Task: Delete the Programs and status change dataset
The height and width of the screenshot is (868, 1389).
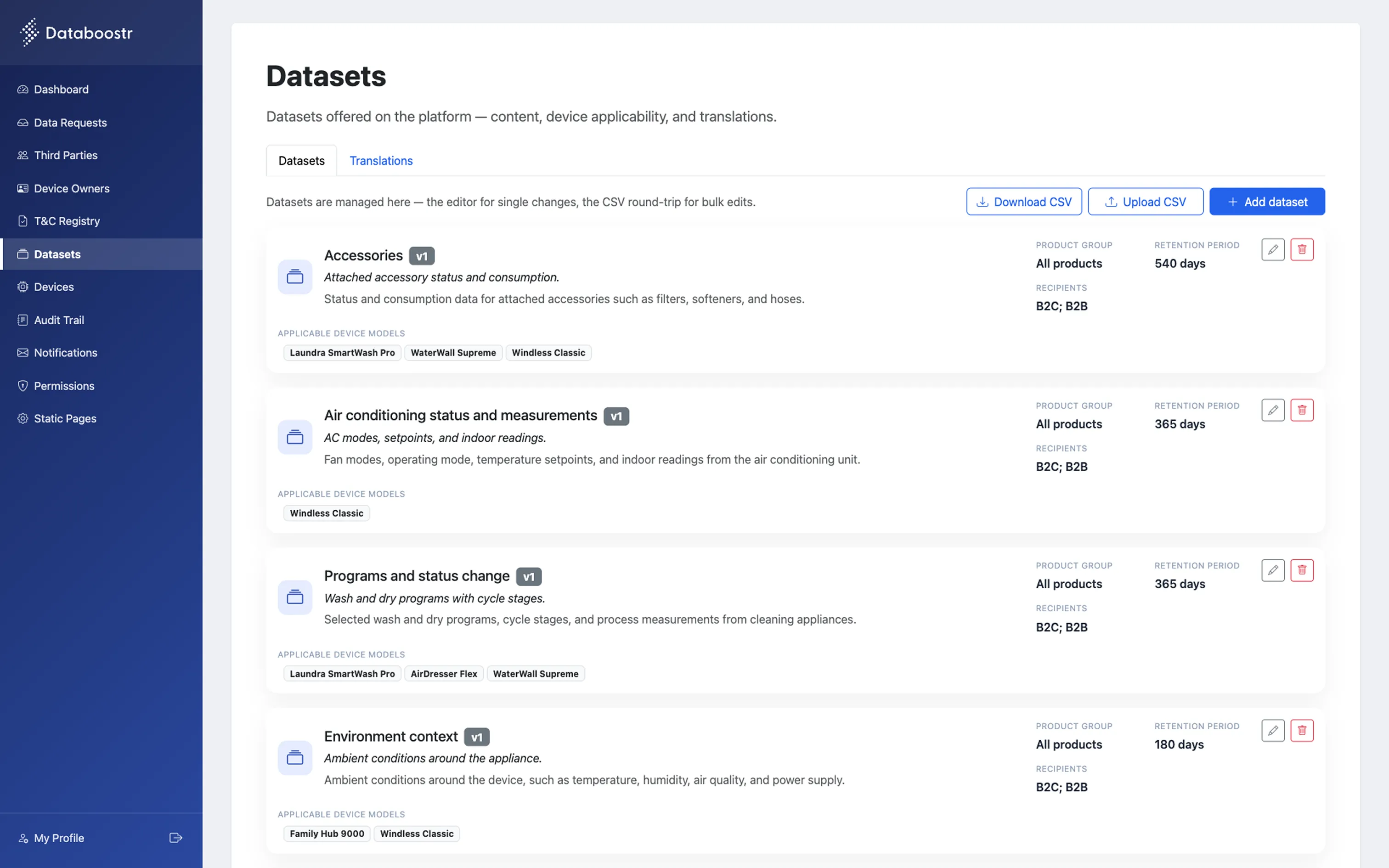Action: pyautogui.click(x=1302, y=570)
